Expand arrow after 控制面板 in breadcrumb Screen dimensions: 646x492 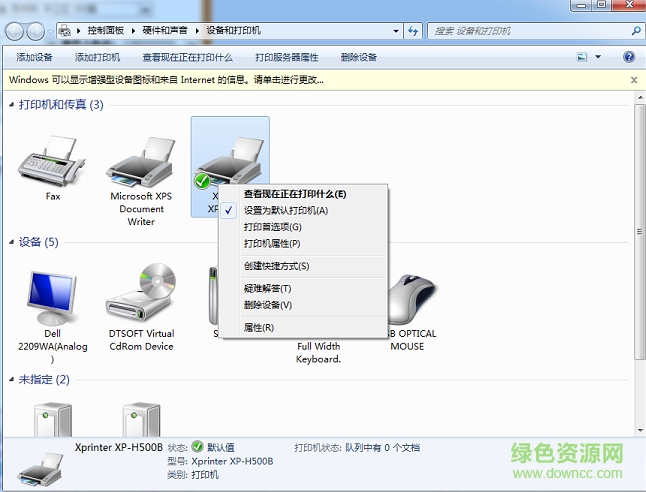pos(133,31)
